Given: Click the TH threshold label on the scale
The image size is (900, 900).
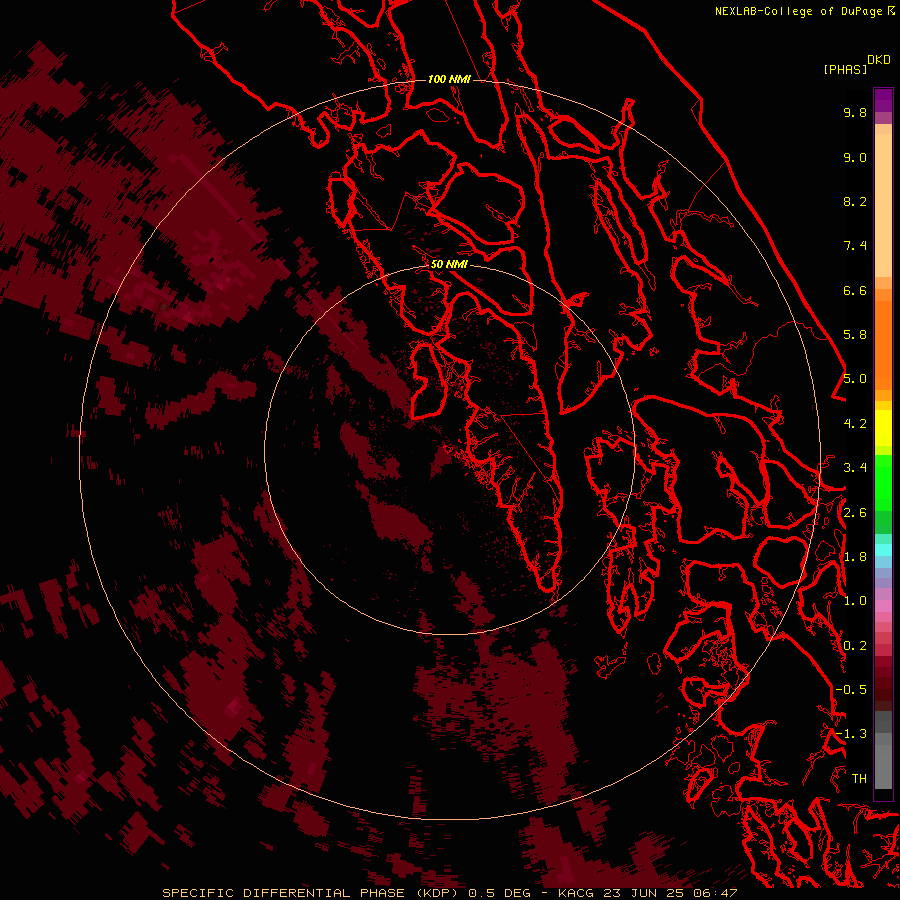Looking at the screenshot, I should click(x=859, y=779).
